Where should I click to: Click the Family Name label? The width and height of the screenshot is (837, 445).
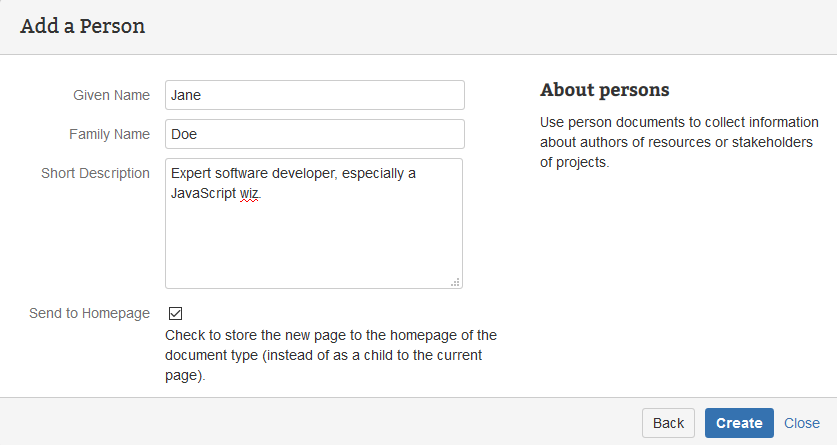pyautogui.click(x=109, y=134)
